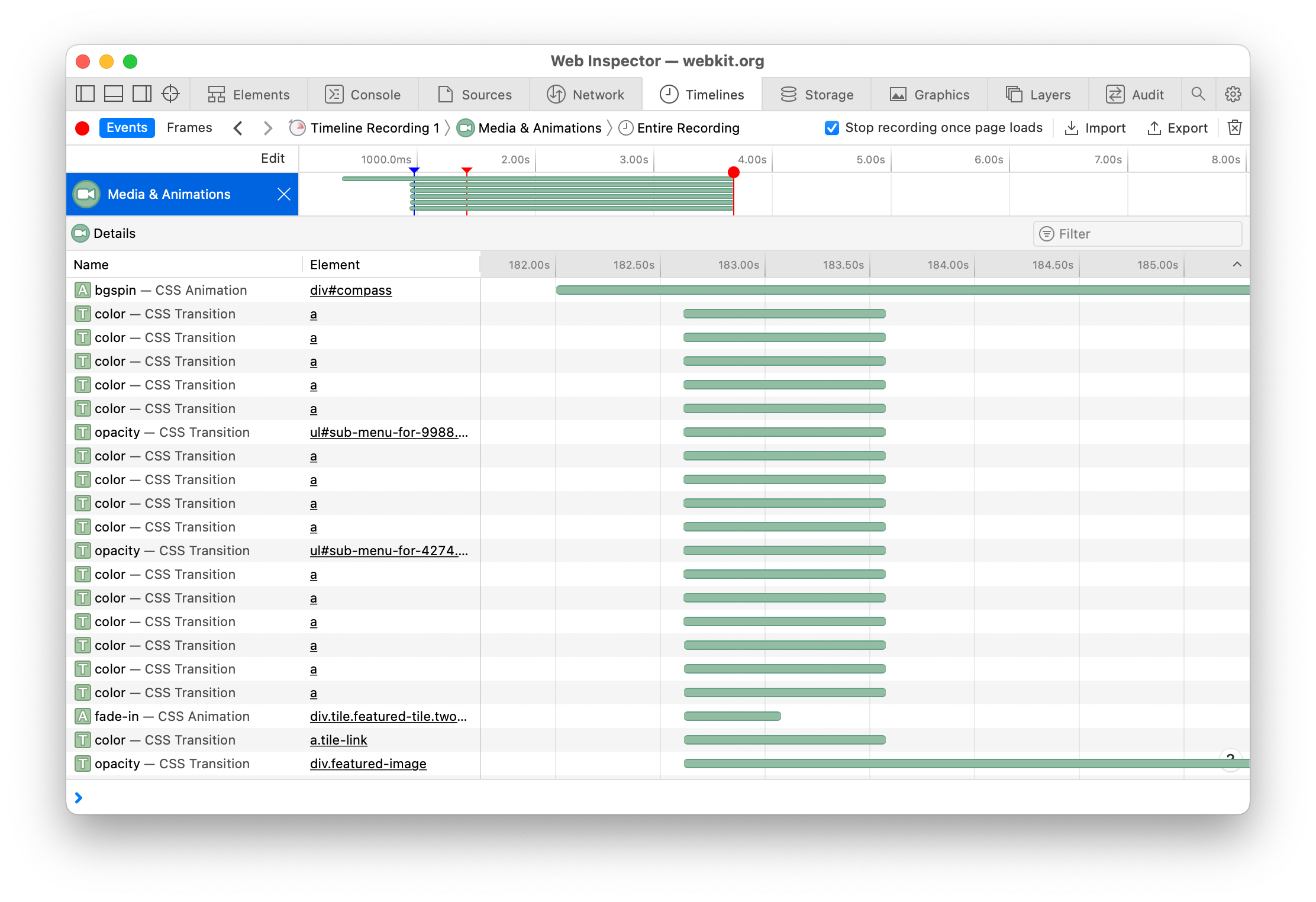Dock inspector to bottom icon
This screenshot has height=902, width=1316.
114,94
